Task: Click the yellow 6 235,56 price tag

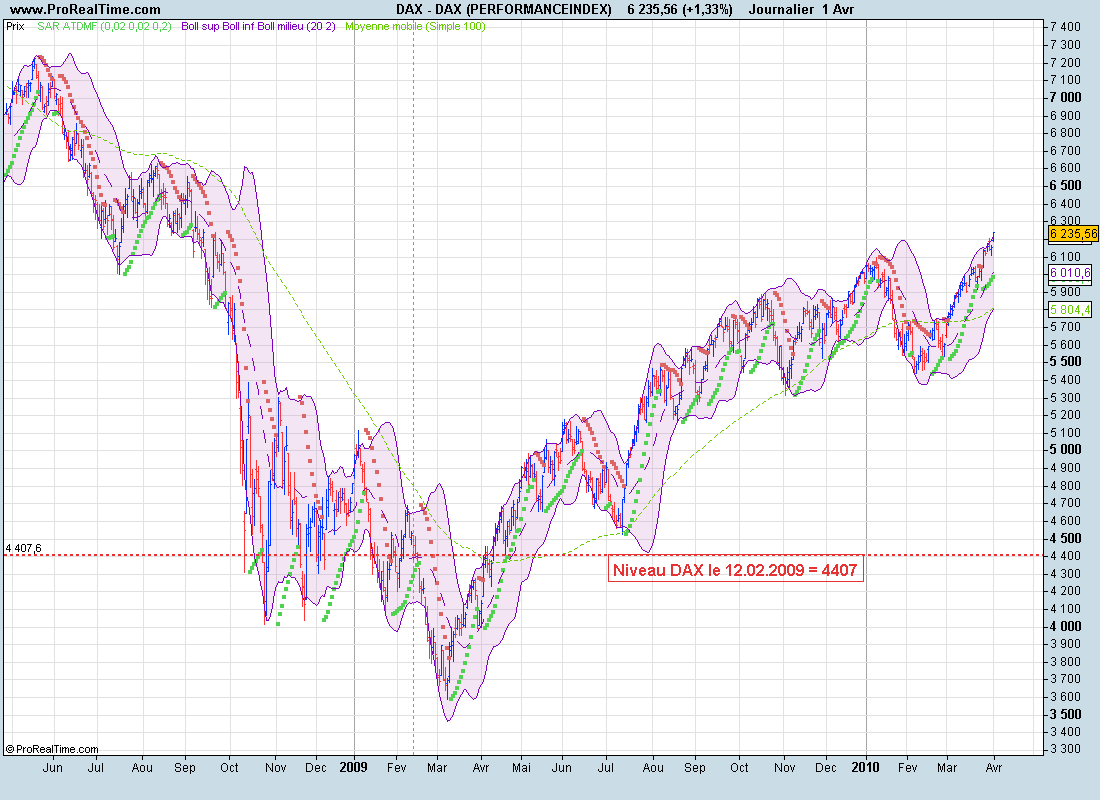Action: (1073, 234)
